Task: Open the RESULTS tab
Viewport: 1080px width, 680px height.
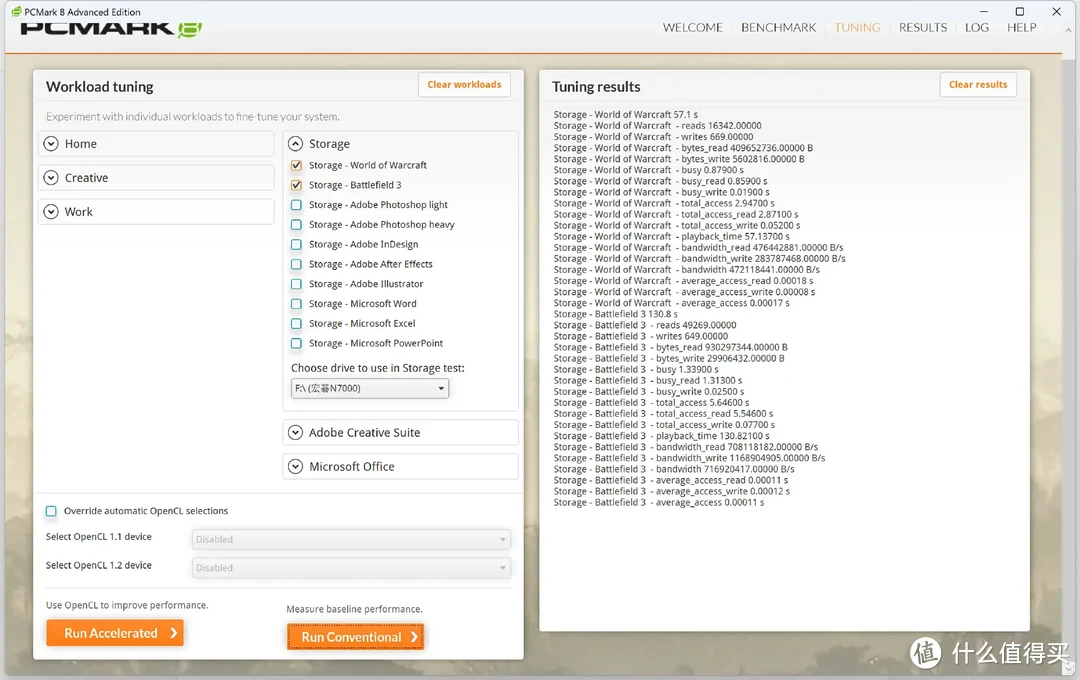Action: coord(923,28)
